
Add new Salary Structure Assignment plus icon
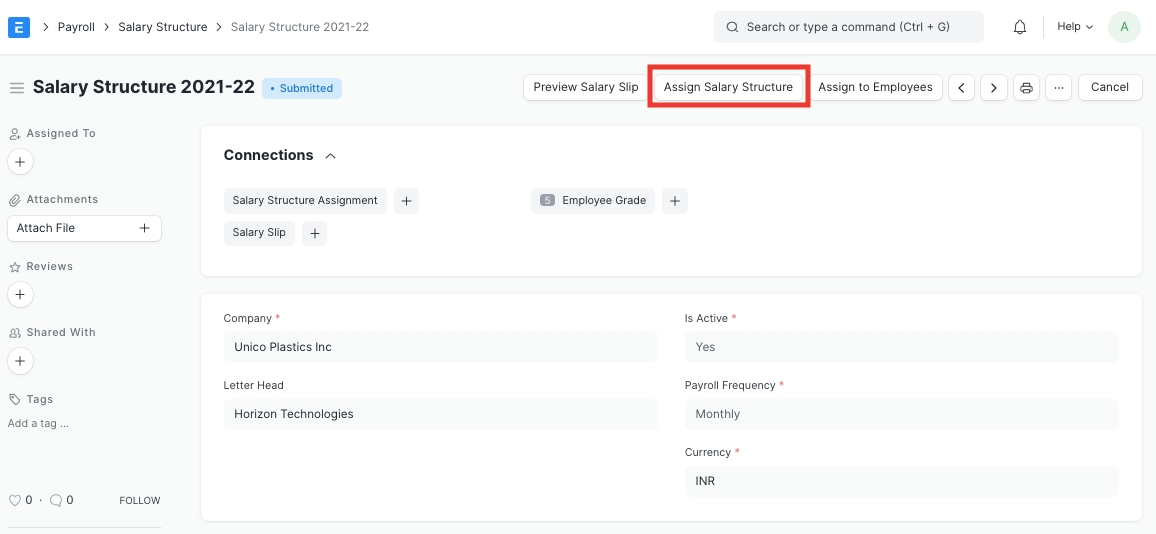(x=406, y=201)
